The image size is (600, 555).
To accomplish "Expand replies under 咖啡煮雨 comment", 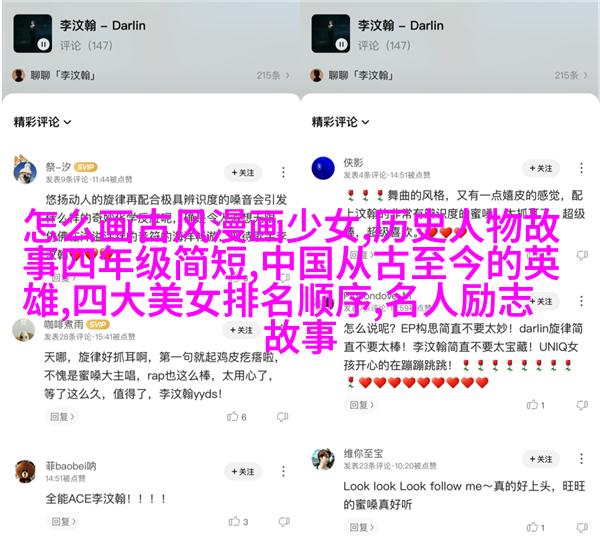I will [62, 416].
